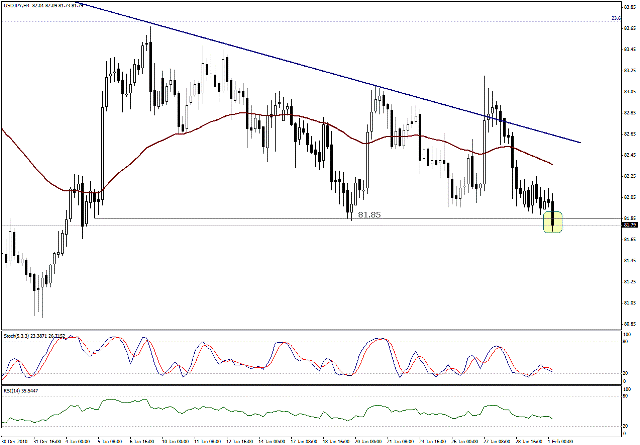Click the bottom time axis
This screenshot has width=640, height=445.
pyautogui.click(x=300, y=438)
